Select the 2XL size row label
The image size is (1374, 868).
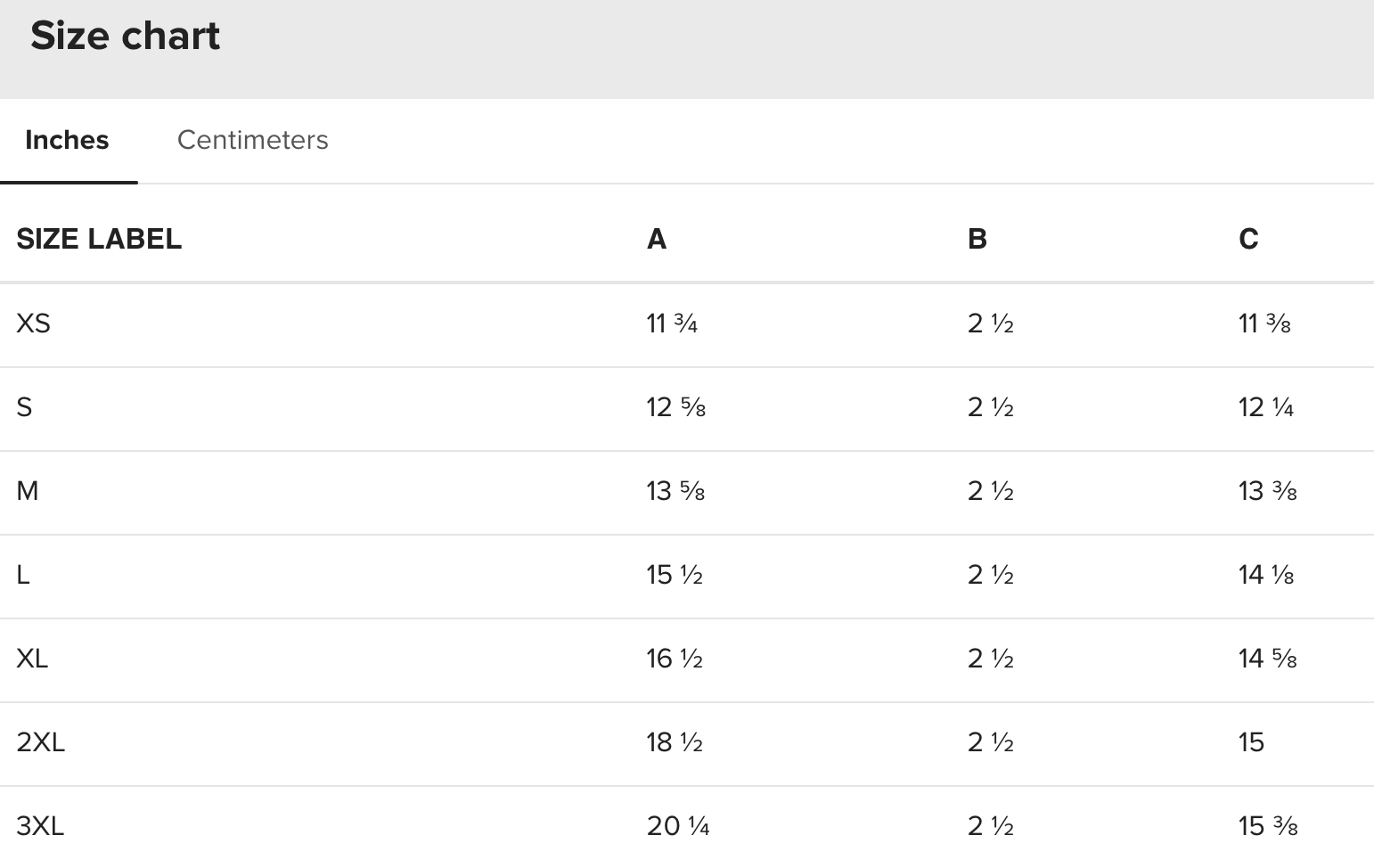[x=41, y=742]
